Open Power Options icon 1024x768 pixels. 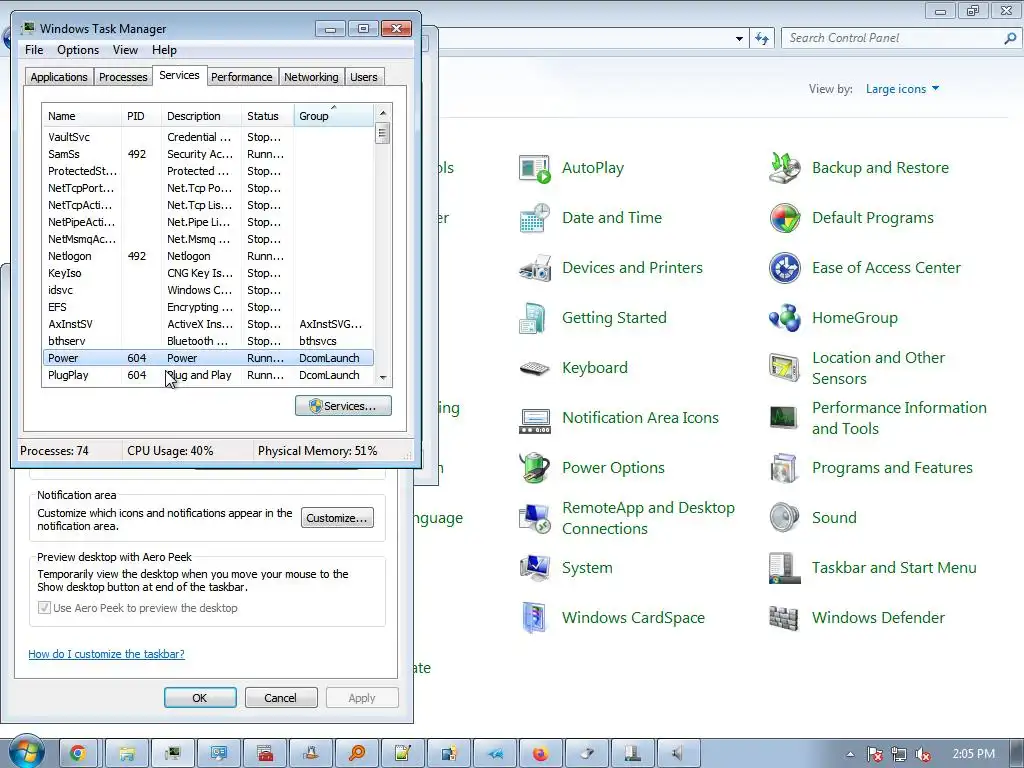pos(535,468)
